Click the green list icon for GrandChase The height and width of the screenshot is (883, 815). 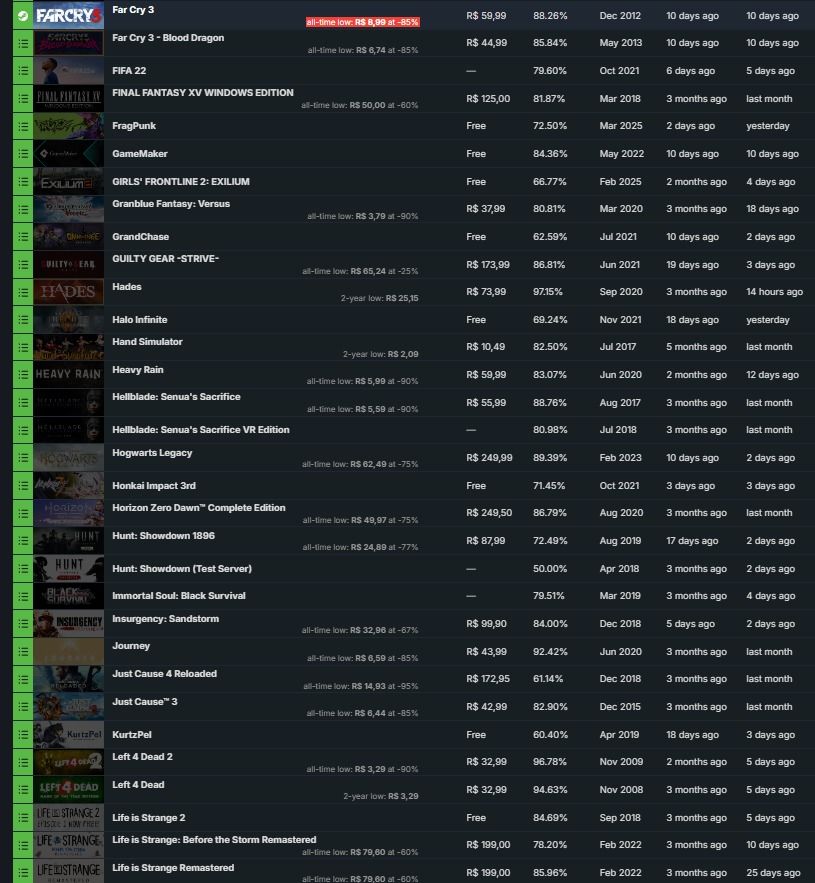pos(23,237)
